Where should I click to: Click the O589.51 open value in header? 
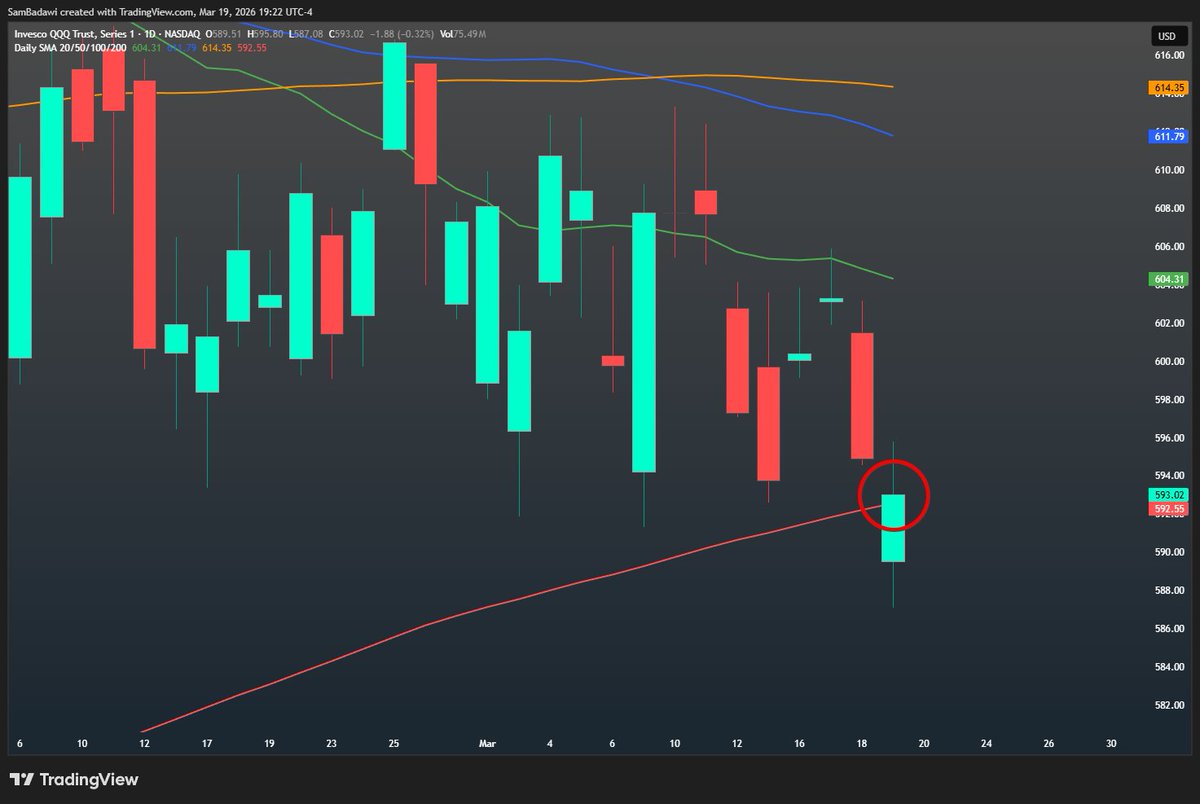[x=223, y=34]
